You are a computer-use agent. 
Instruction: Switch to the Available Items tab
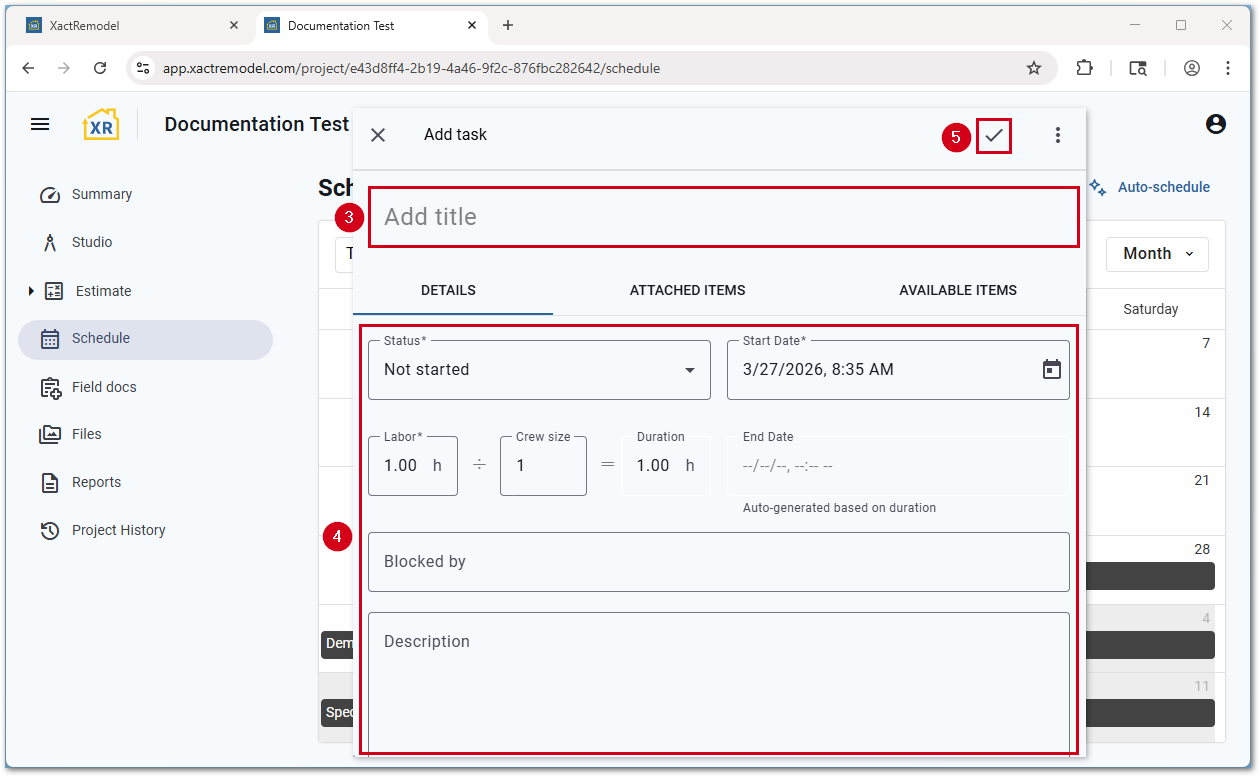tap(957, 290)
